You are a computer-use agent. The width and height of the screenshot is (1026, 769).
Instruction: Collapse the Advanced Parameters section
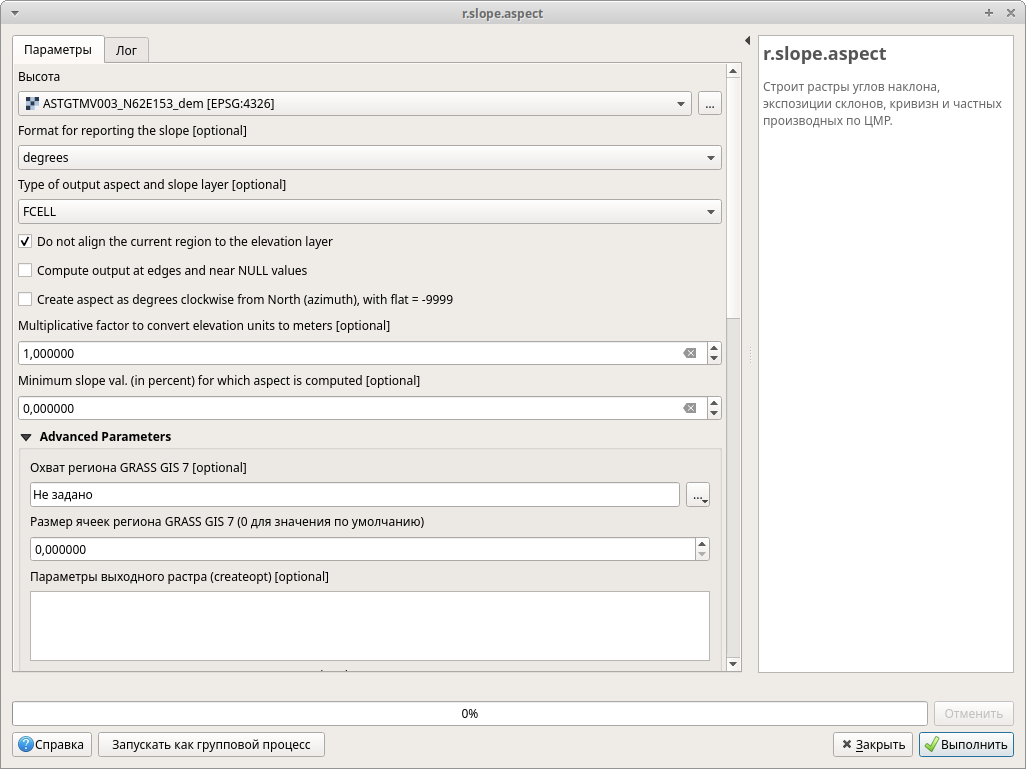26,437
